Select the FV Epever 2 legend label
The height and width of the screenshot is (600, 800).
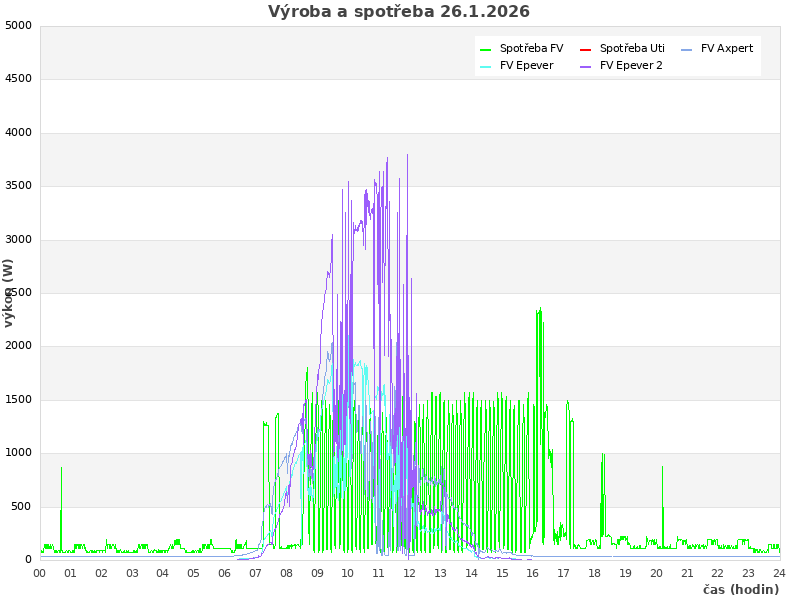[631, 65]
